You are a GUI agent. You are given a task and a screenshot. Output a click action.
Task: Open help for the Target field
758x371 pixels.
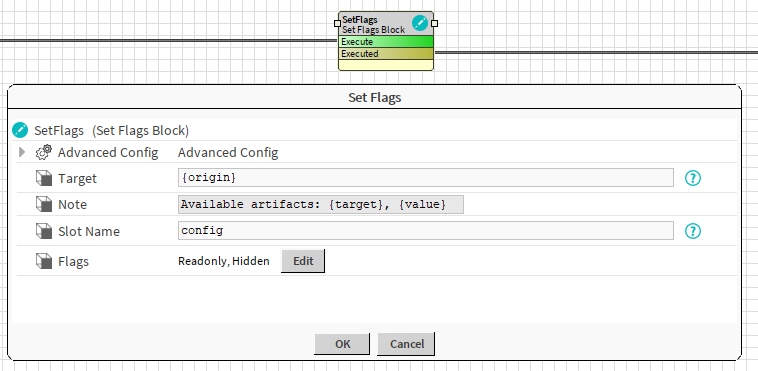coord(693,178)
